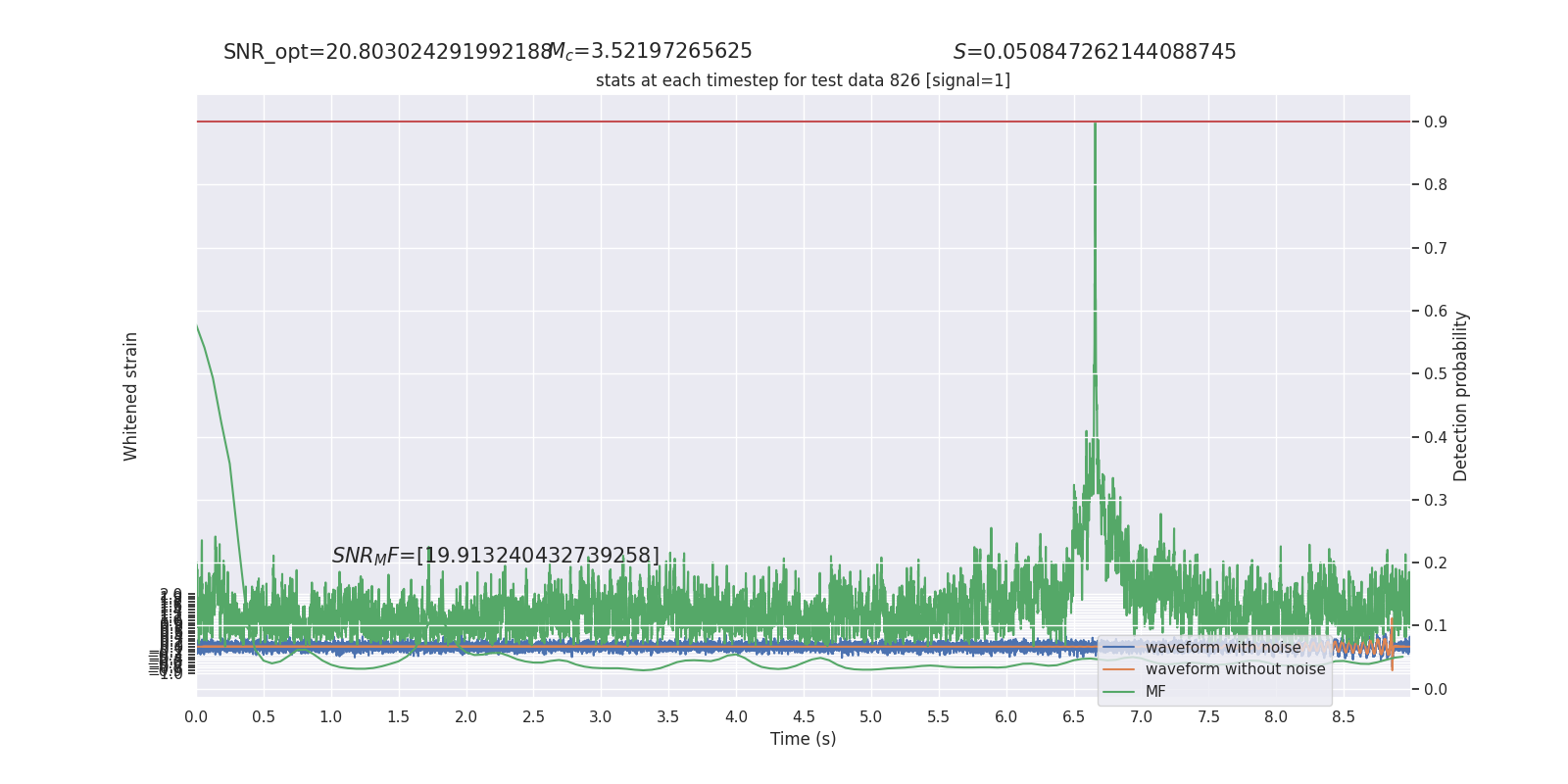Click the 'Whitened strain' axis label

point(131,396)
